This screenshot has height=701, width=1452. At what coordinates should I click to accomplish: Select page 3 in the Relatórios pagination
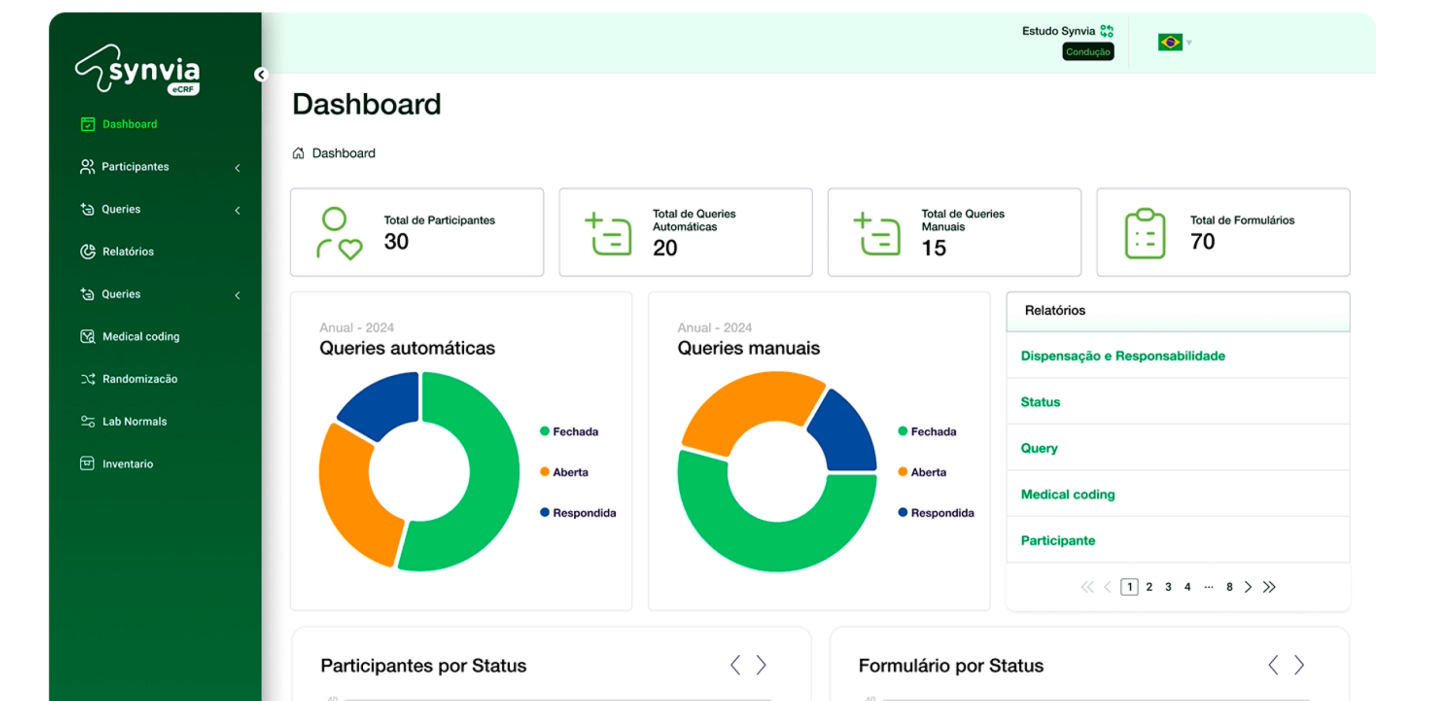1168,586
